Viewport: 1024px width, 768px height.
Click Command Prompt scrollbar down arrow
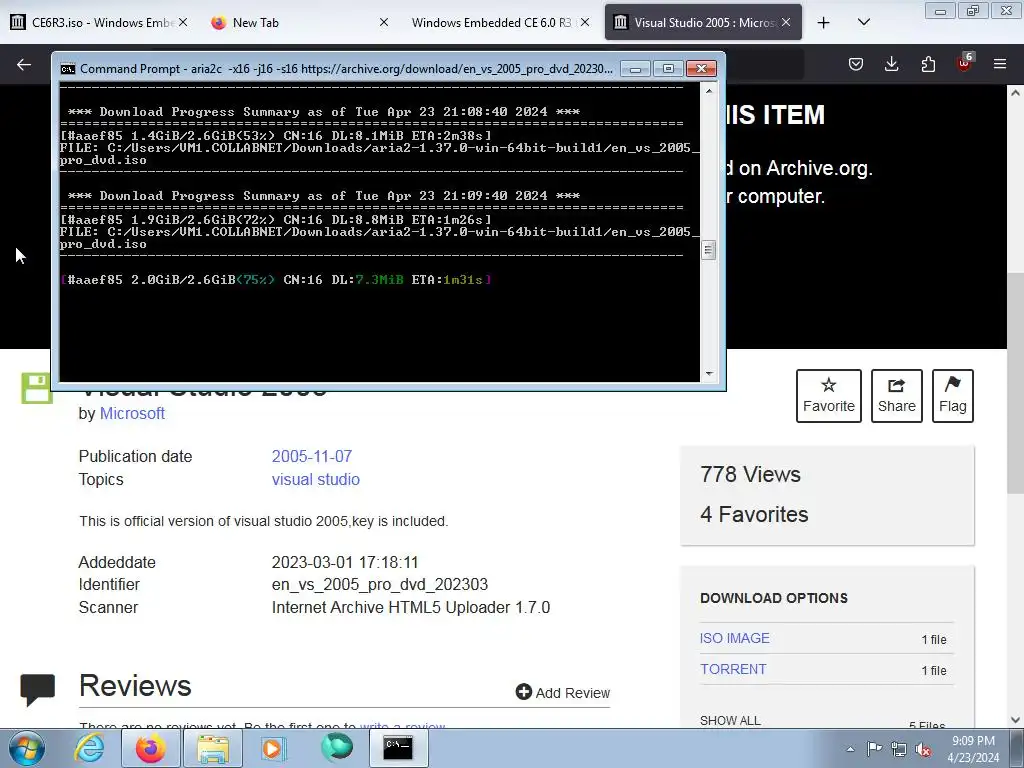coord(709,374)
